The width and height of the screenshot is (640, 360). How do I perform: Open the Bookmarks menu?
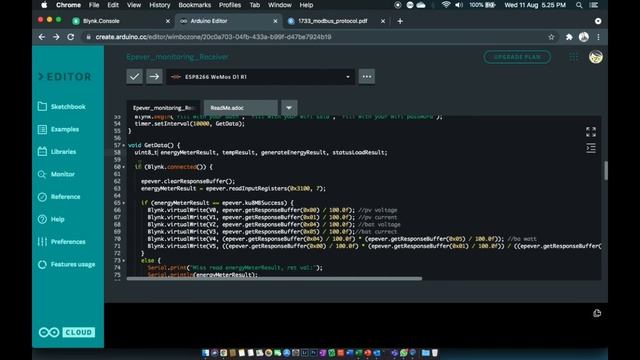(x=195, y=5)
